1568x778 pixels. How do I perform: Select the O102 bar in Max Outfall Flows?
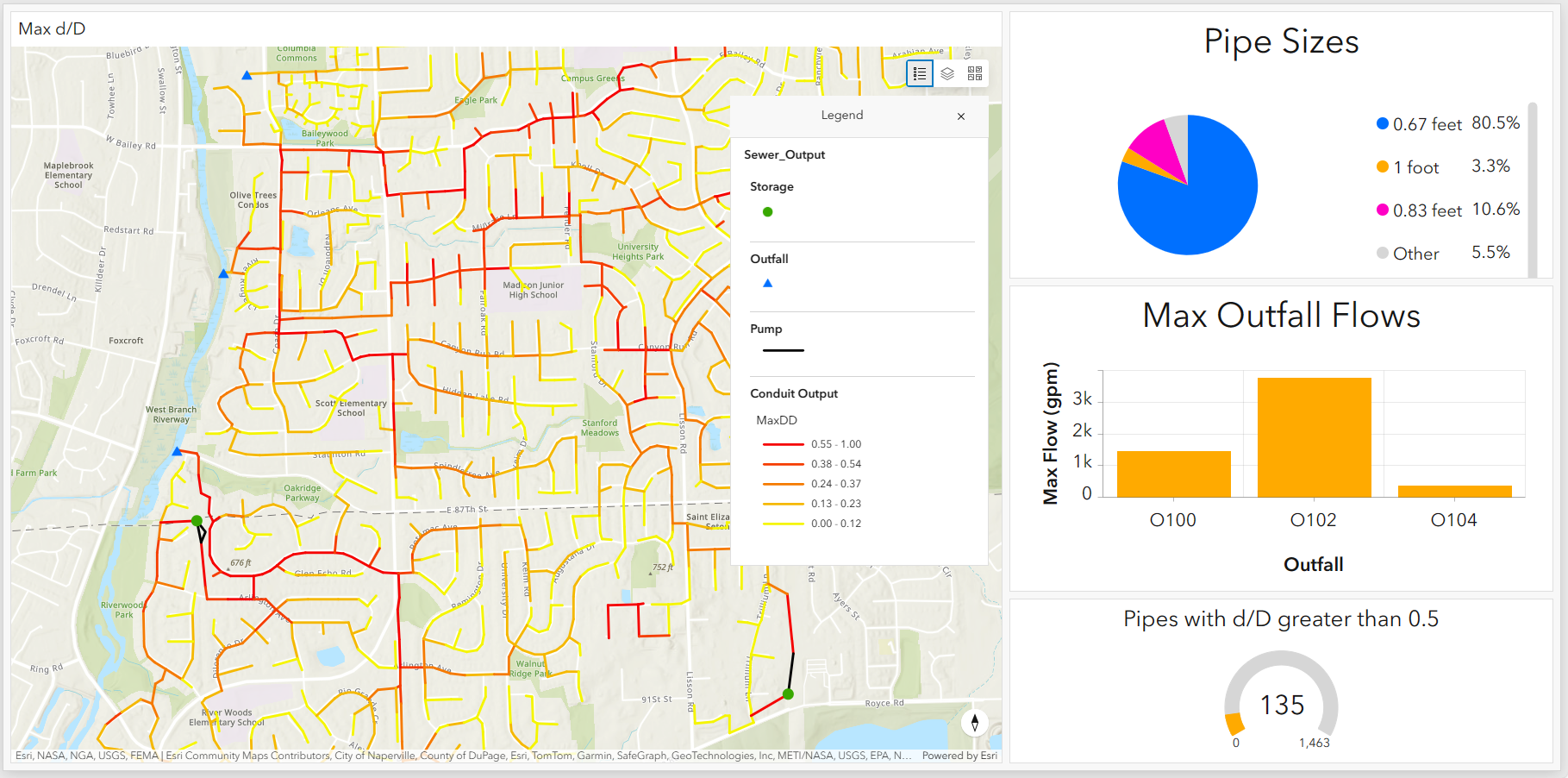1314,437
